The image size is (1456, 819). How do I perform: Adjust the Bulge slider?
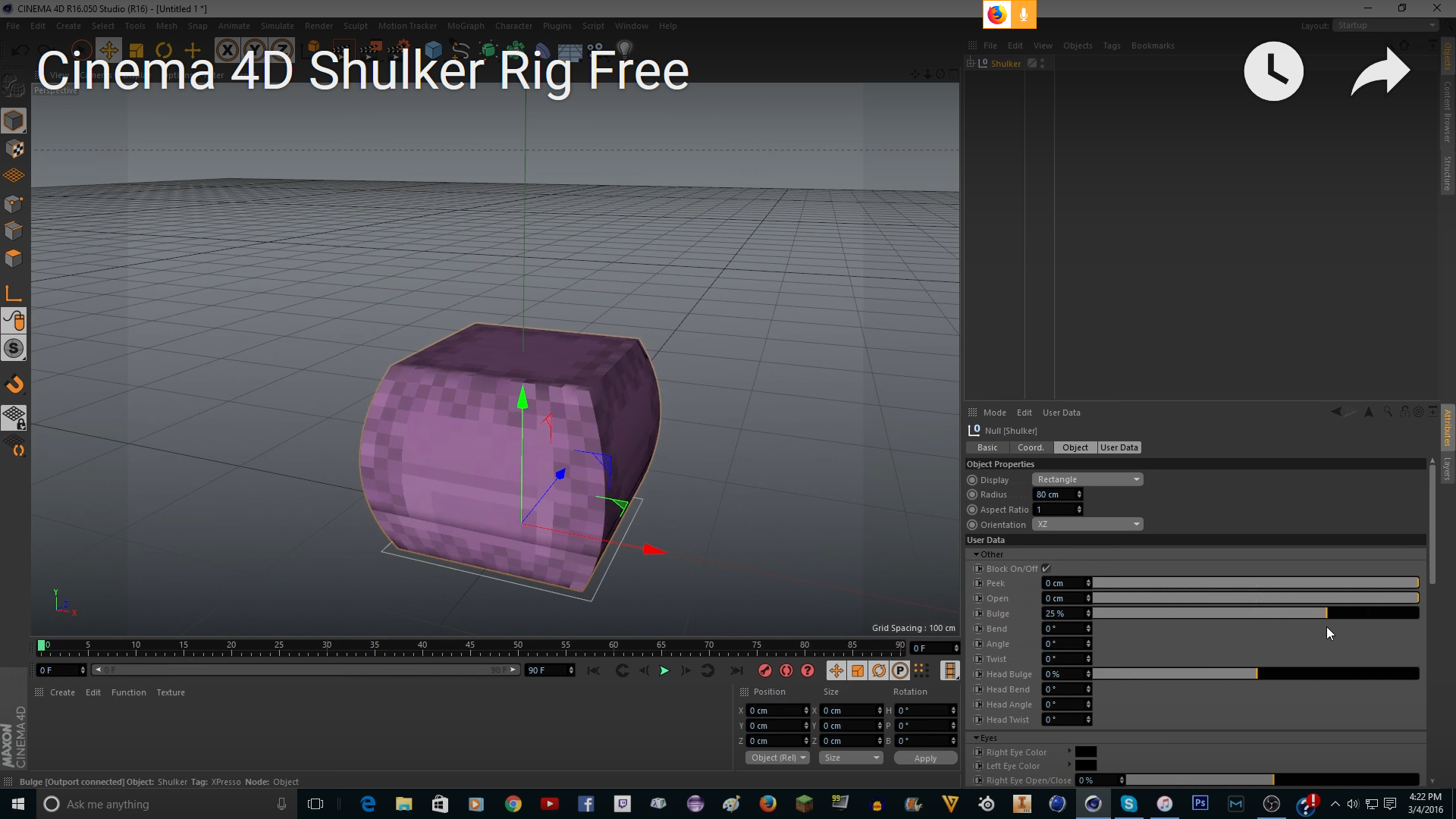[x=1256, y=613]
